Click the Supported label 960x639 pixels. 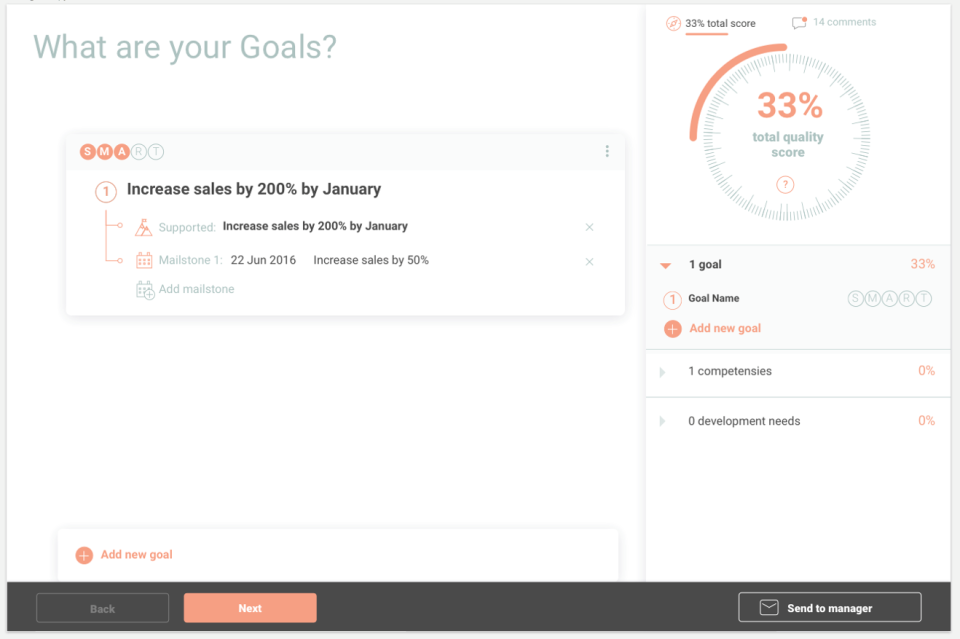click(x=187, y=227)
